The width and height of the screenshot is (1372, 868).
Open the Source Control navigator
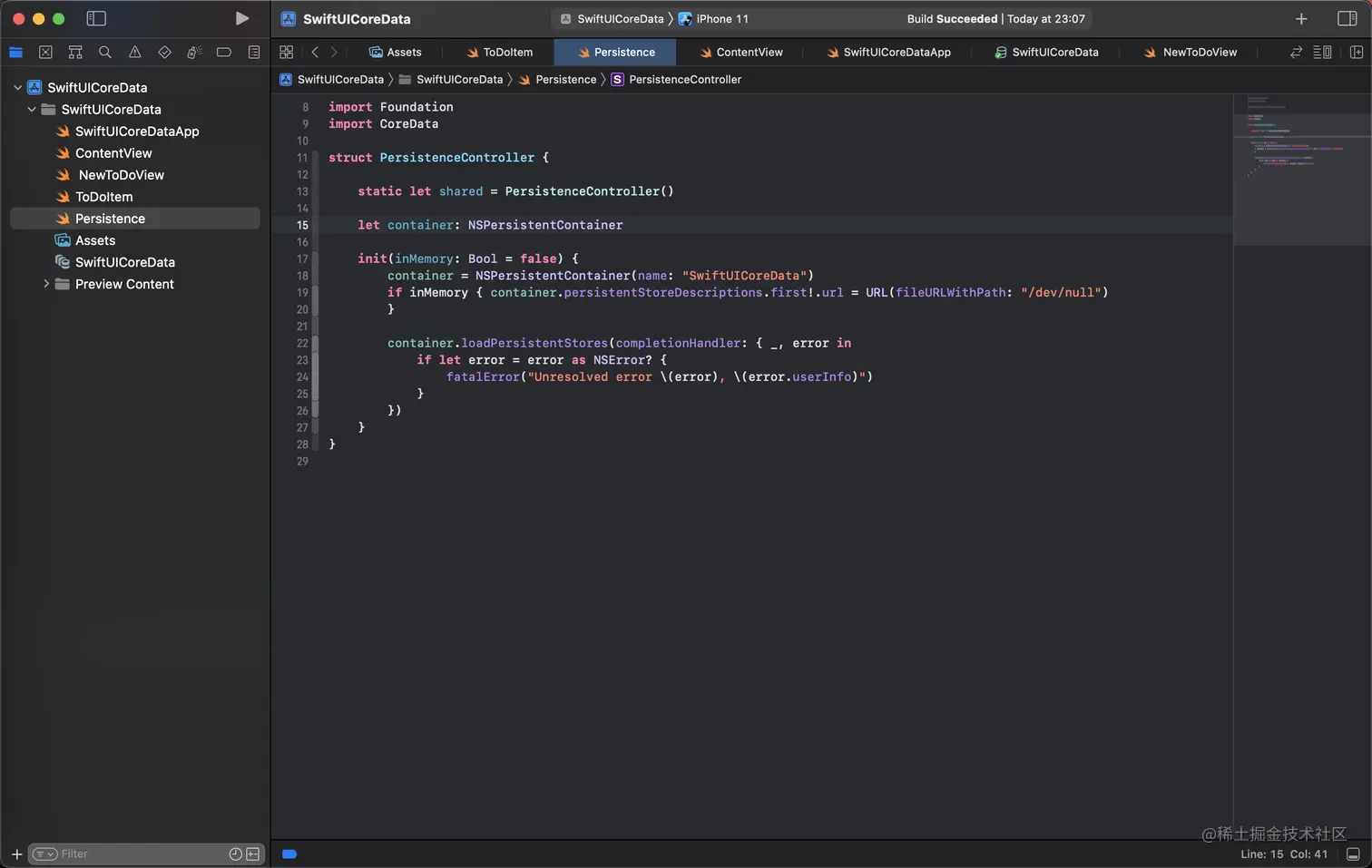point(45,53)
